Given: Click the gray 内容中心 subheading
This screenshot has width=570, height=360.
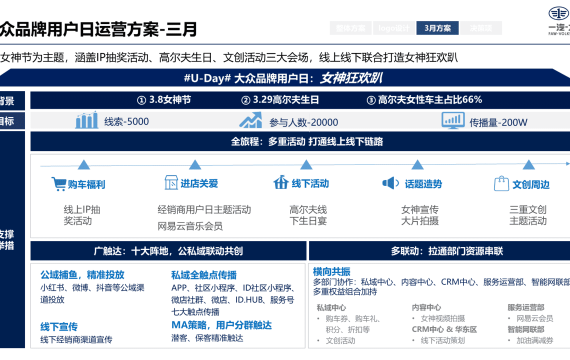Looking at the screenshot, I should (426, 308).
